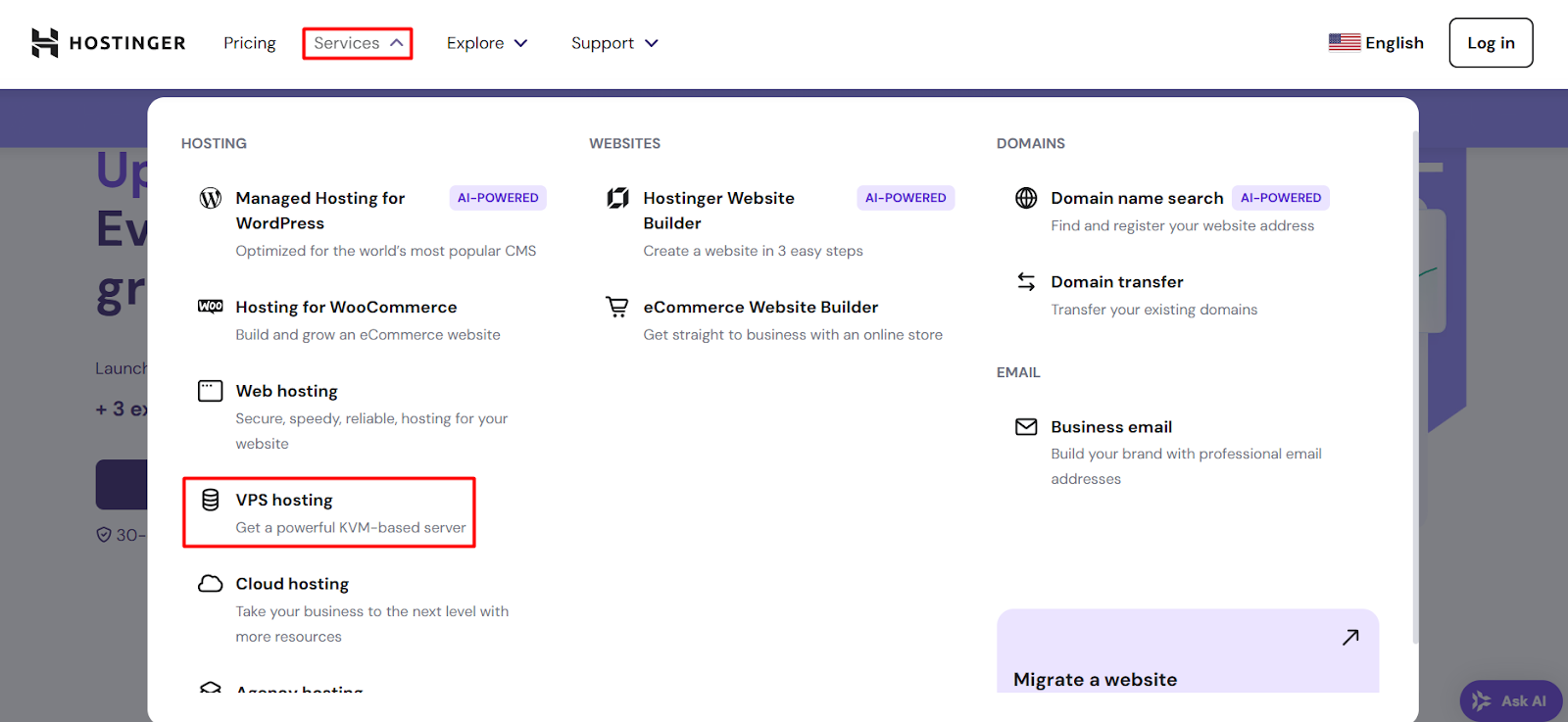Click "Get a powerful KVM-based server" description
The image size is (1568, 722).
click(x=351, y=528)
